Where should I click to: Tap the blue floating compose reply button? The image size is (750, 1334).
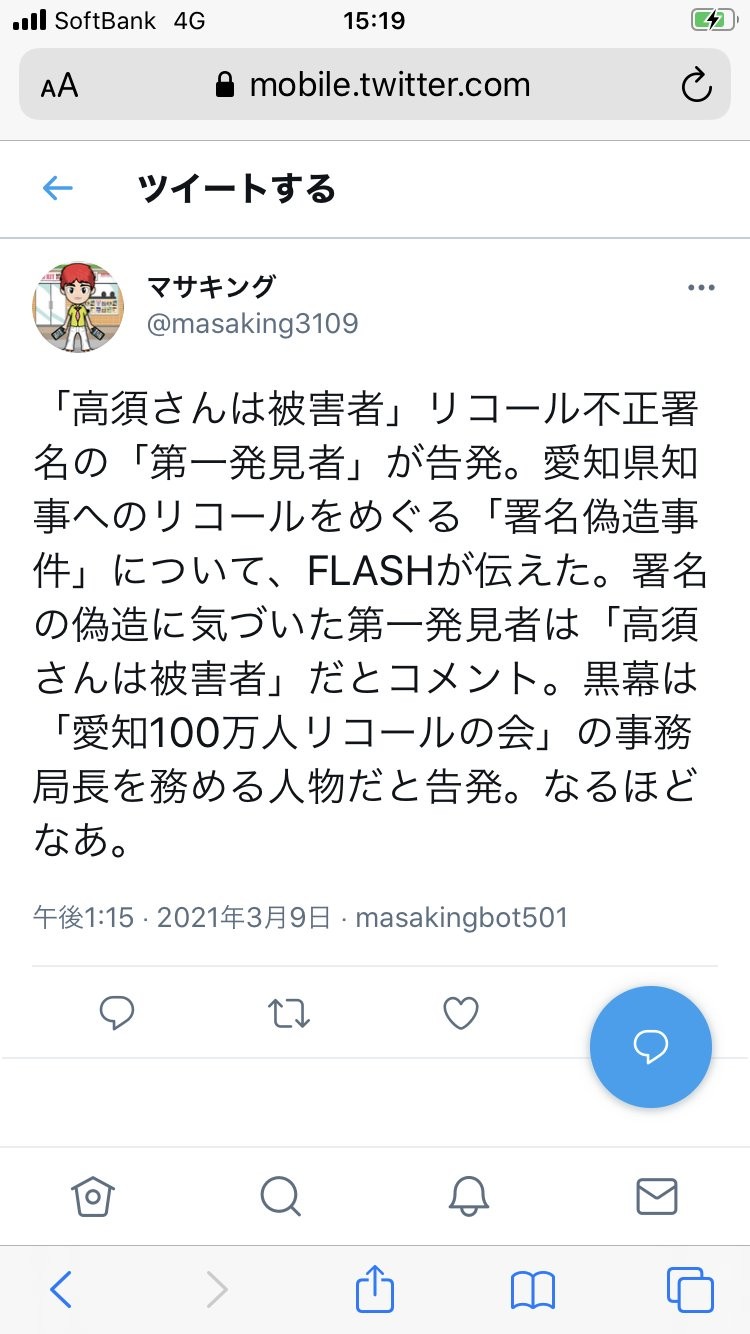coord(651,1047)
